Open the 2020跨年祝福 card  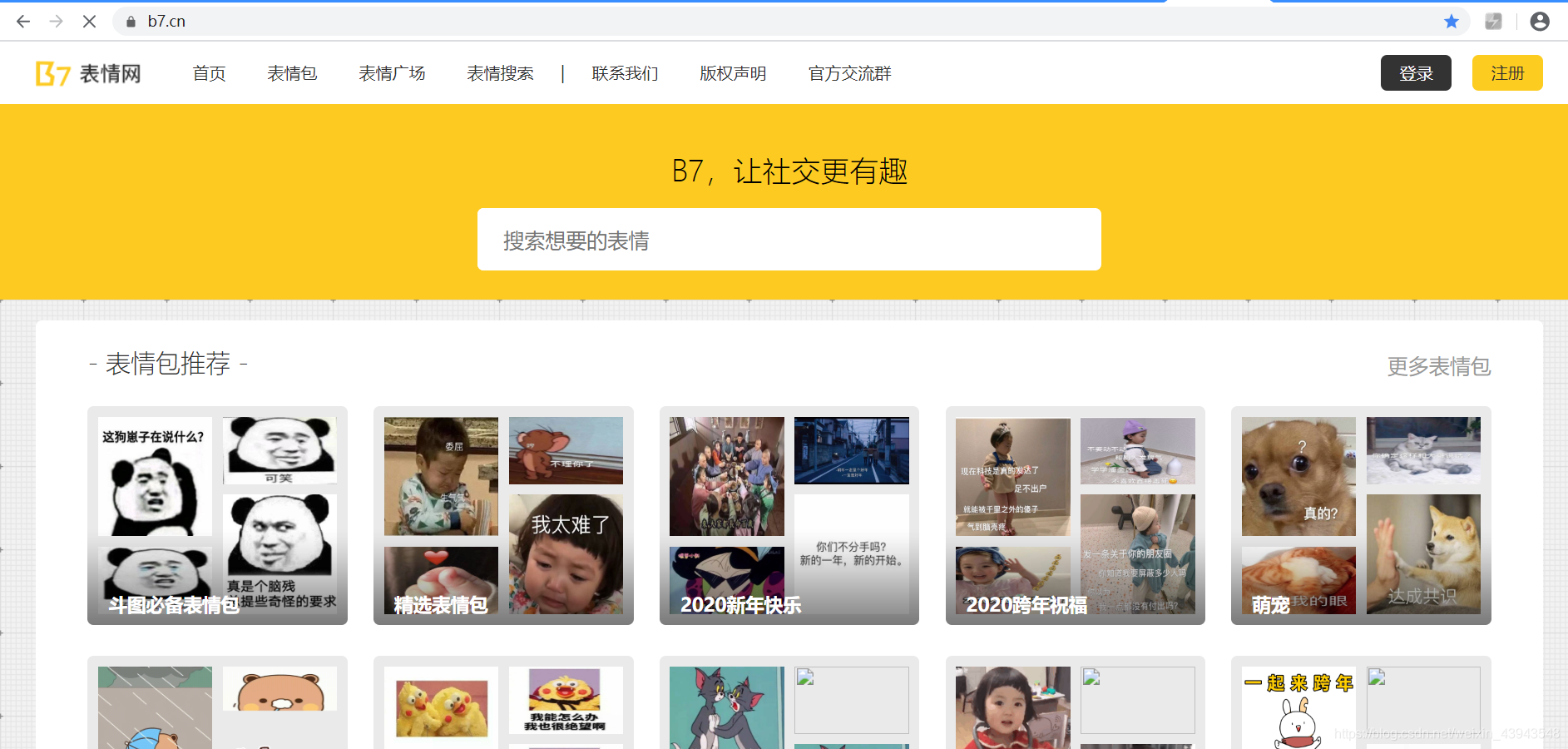point(1076,515)
